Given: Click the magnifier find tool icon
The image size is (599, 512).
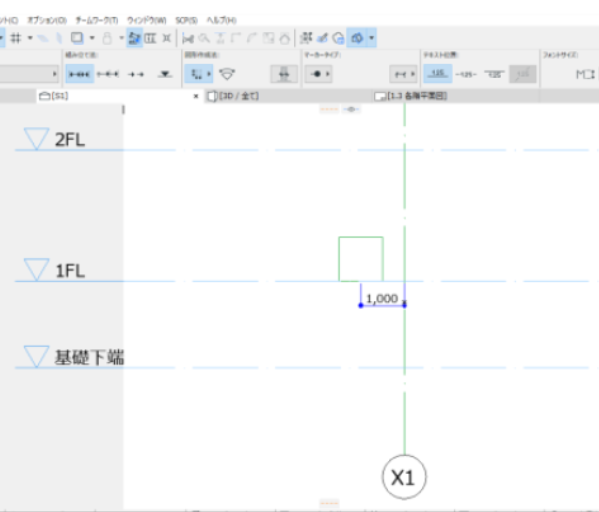Looking at the screenshot, I should pos(204,38).
